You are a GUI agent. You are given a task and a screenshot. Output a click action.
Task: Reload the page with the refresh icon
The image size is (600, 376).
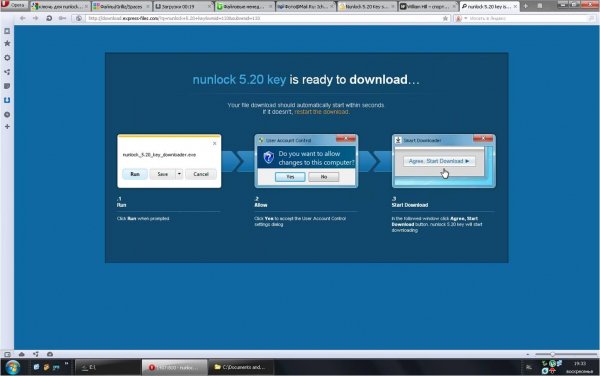[x=49, y=18]
